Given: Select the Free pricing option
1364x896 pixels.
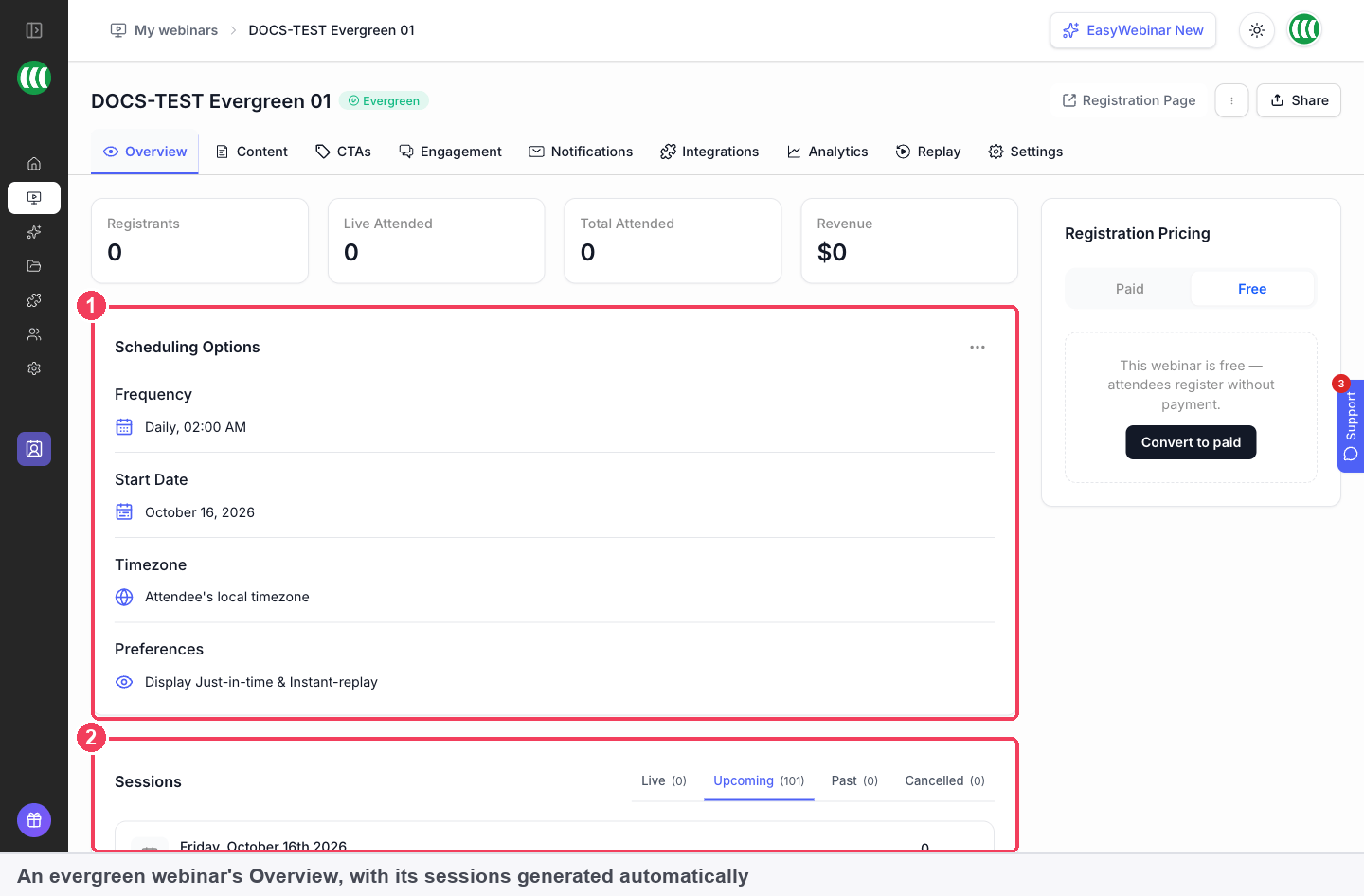Looking at the screenshot, I should (1252, 289).
